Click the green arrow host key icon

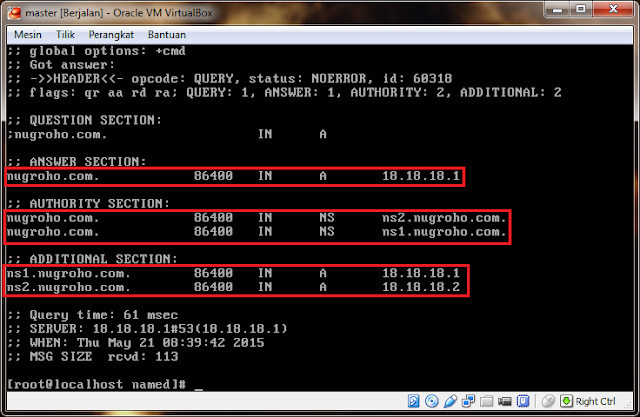566,401
